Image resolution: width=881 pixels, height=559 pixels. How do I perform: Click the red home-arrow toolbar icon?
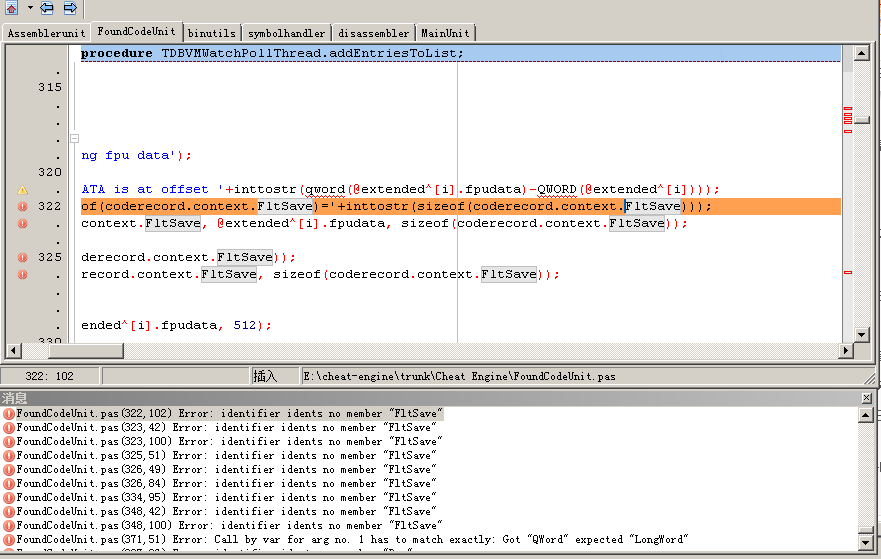coord(11,8)
